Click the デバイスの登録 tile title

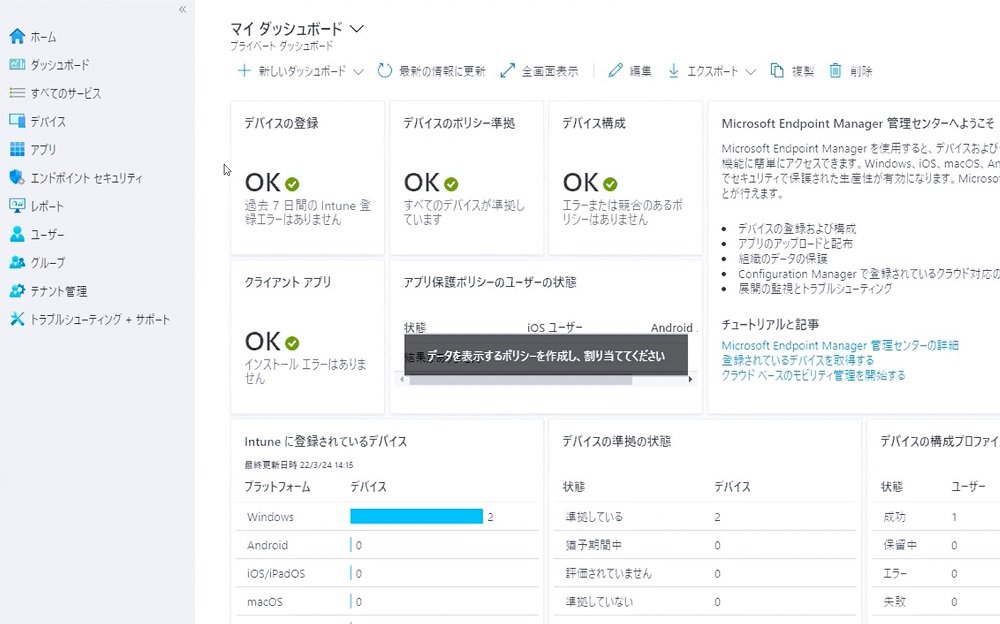pyautogui.click(x=281, y=123)
